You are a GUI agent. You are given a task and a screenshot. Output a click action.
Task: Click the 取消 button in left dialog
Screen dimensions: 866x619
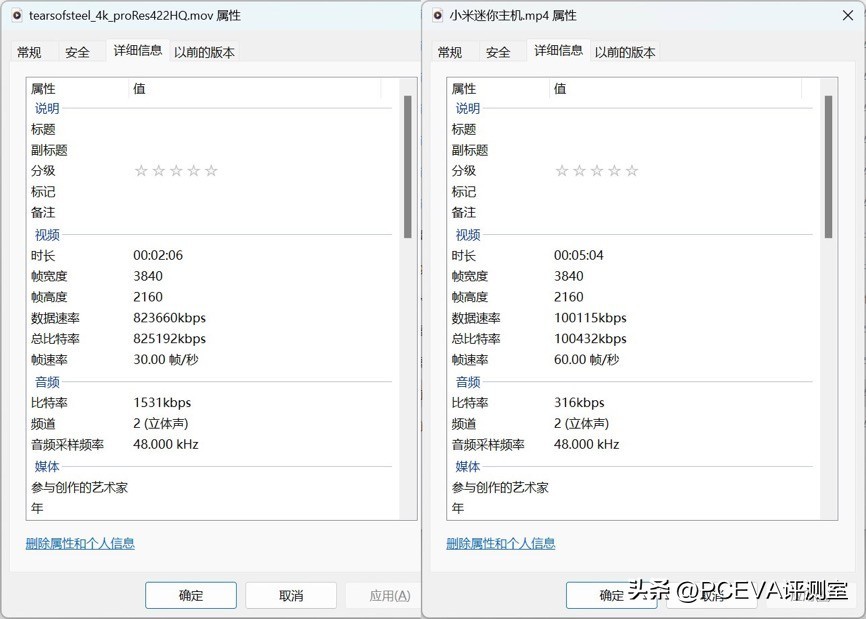290,594
